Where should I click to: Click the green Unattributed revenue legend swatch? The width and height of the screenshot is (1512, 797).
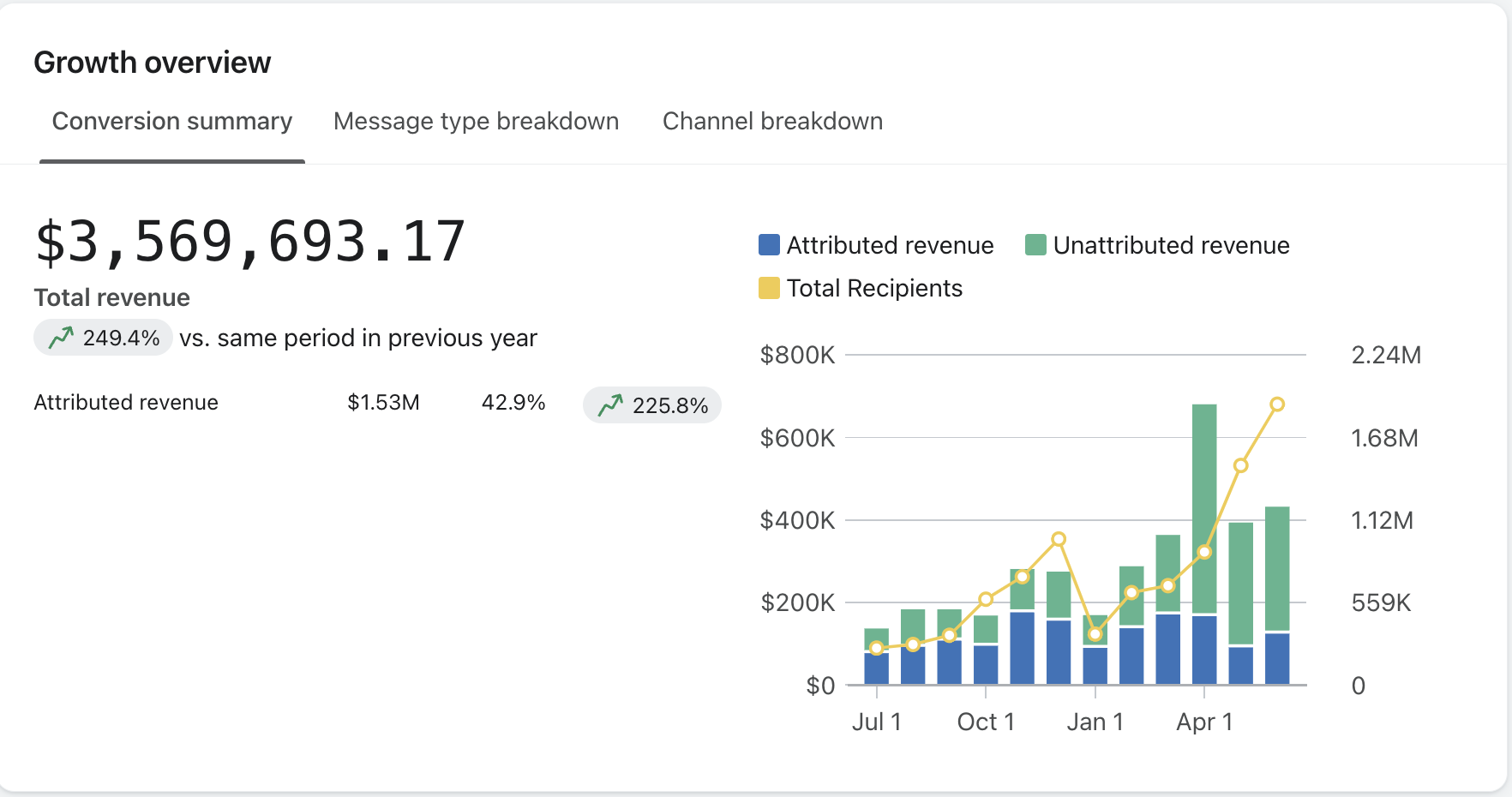[x=1035, y=245]
